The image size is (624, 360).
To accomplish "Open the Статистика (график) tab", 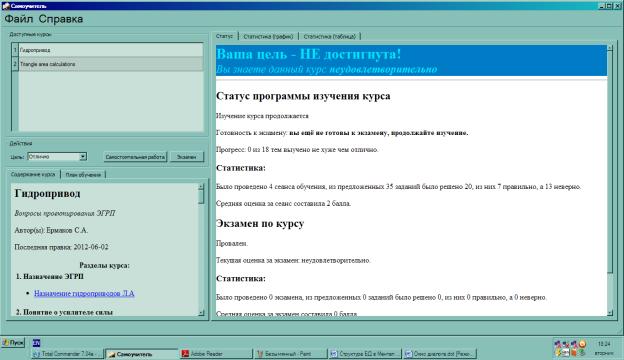I will pos(268,37).
